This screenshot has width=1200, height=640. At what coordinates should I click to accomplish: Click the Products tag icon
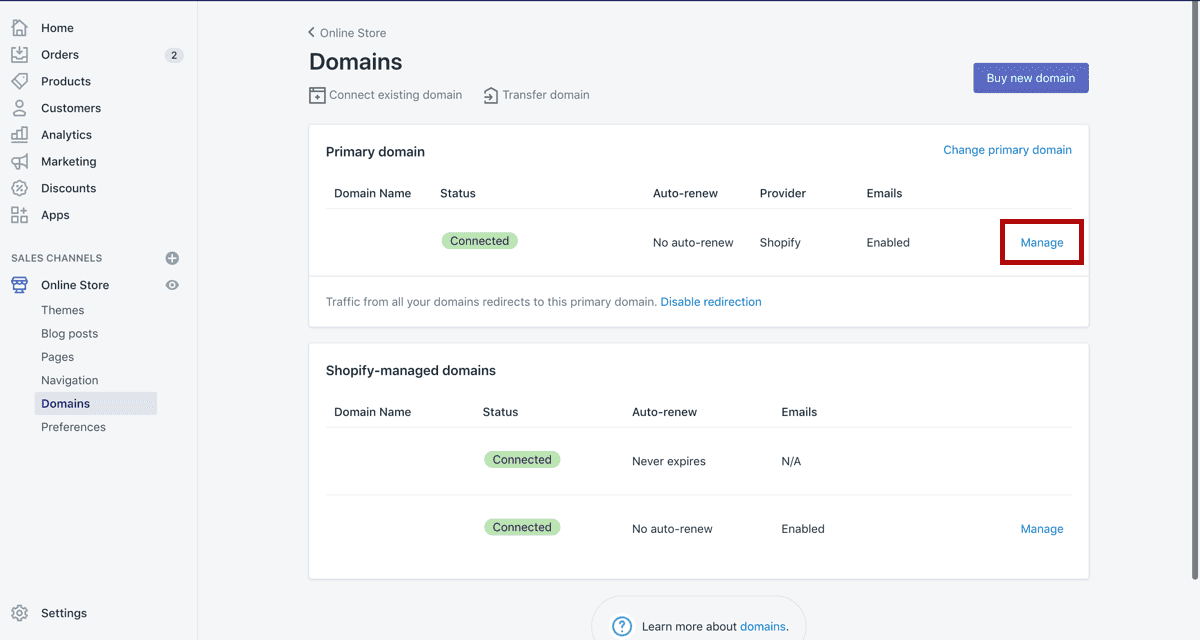pyautogui.click(x=19, y=81)
